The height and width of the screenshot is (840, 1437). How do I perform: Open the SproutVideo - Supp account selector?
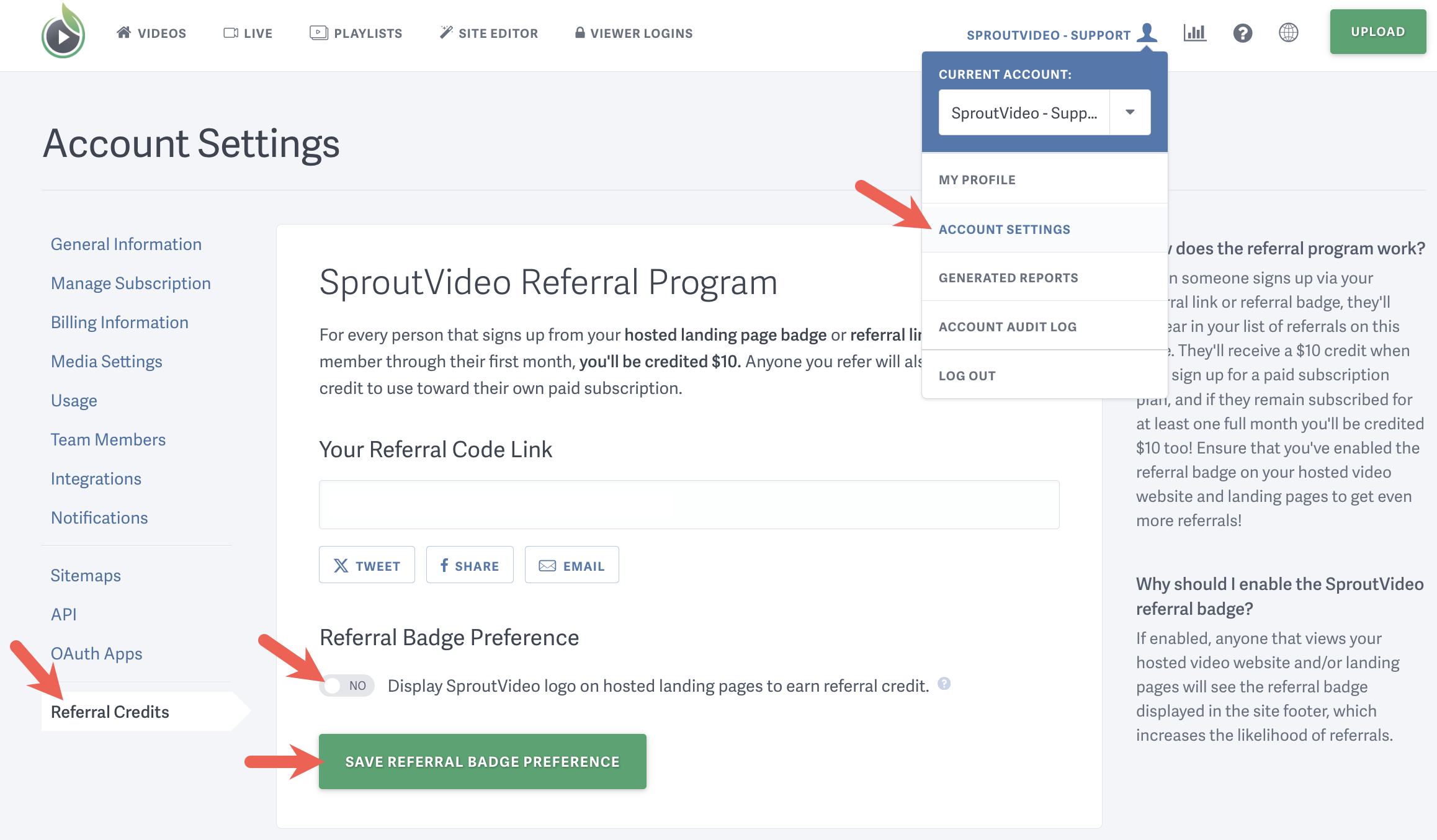coord(1024,112)
